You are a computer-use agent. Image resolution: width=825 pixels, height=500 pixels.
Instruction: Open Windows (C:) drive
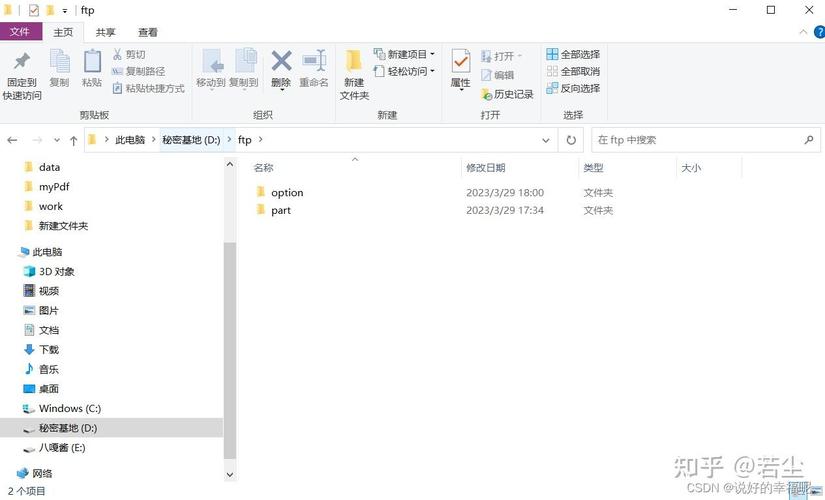[69, 408]
